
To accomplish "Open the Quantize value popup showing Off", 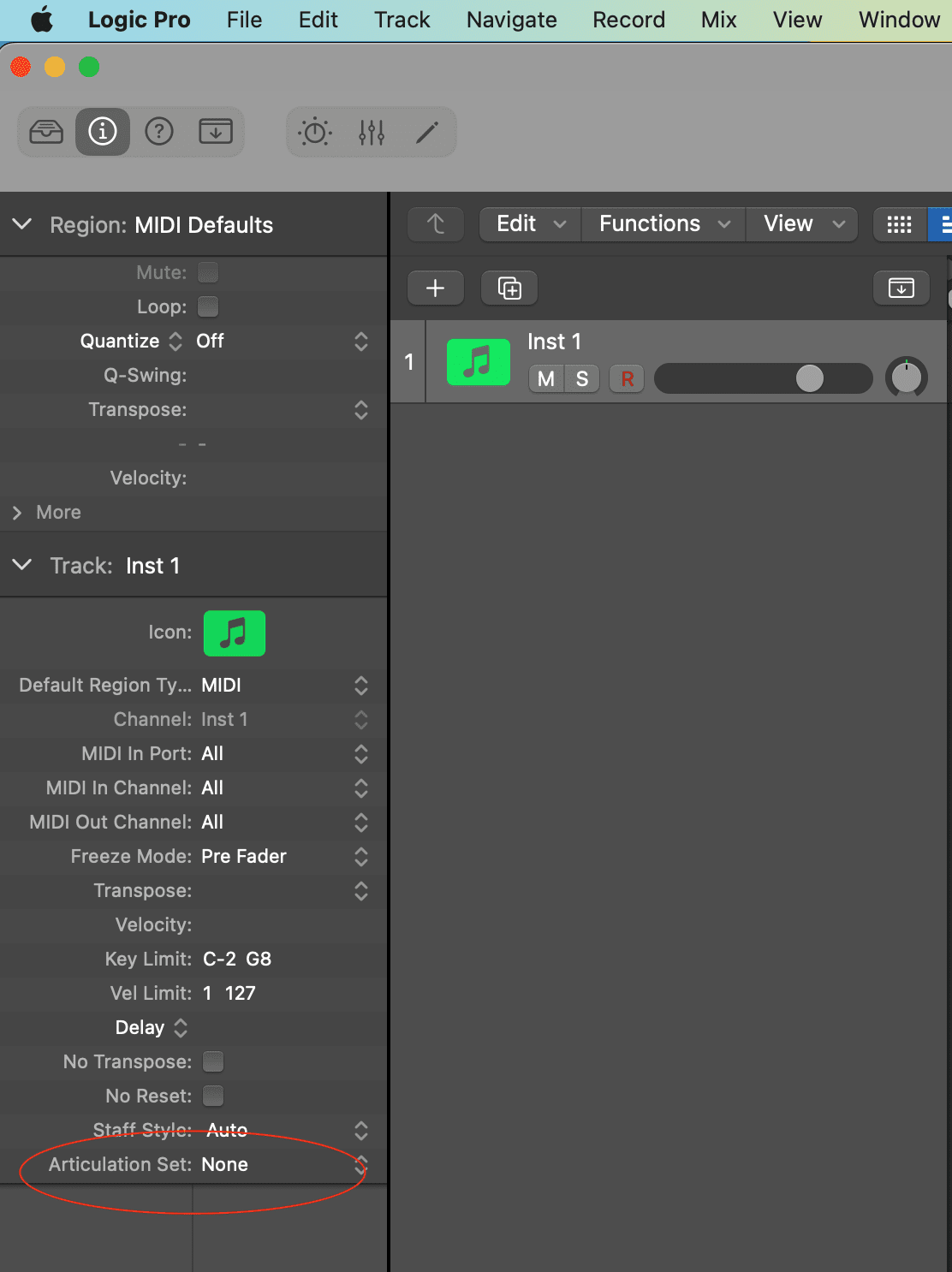I will click(283, 341).
